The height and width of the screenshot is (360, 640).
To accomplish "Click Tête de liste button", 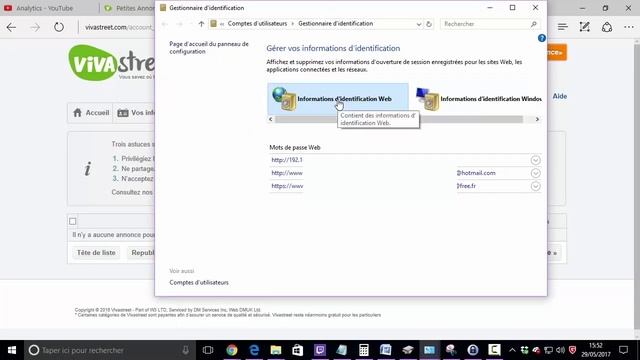I will click(x=96, y=253).
